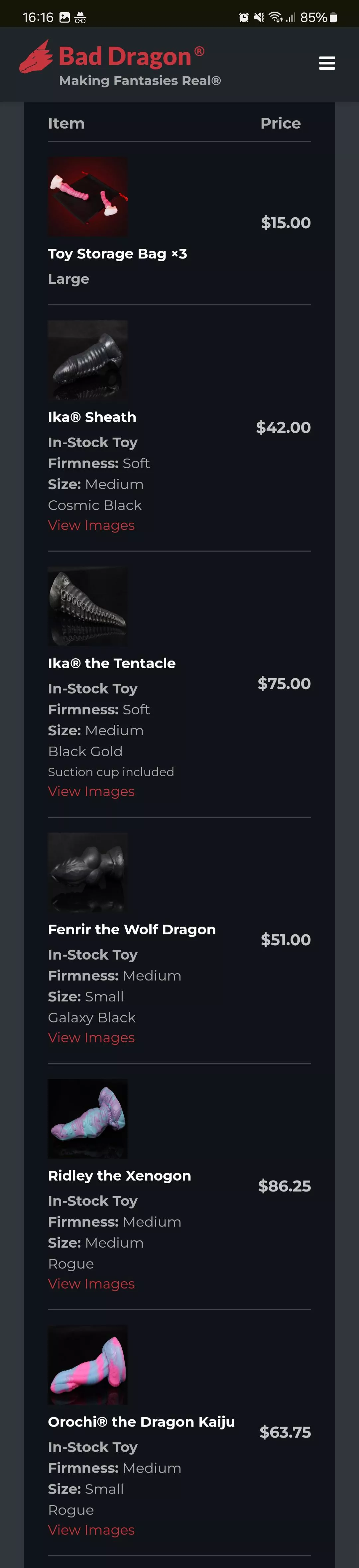This screenshot has width=359, height=1568.
Task: Click View Images under Ridley the Xenogon
Action: click(x=91, y=1284)
